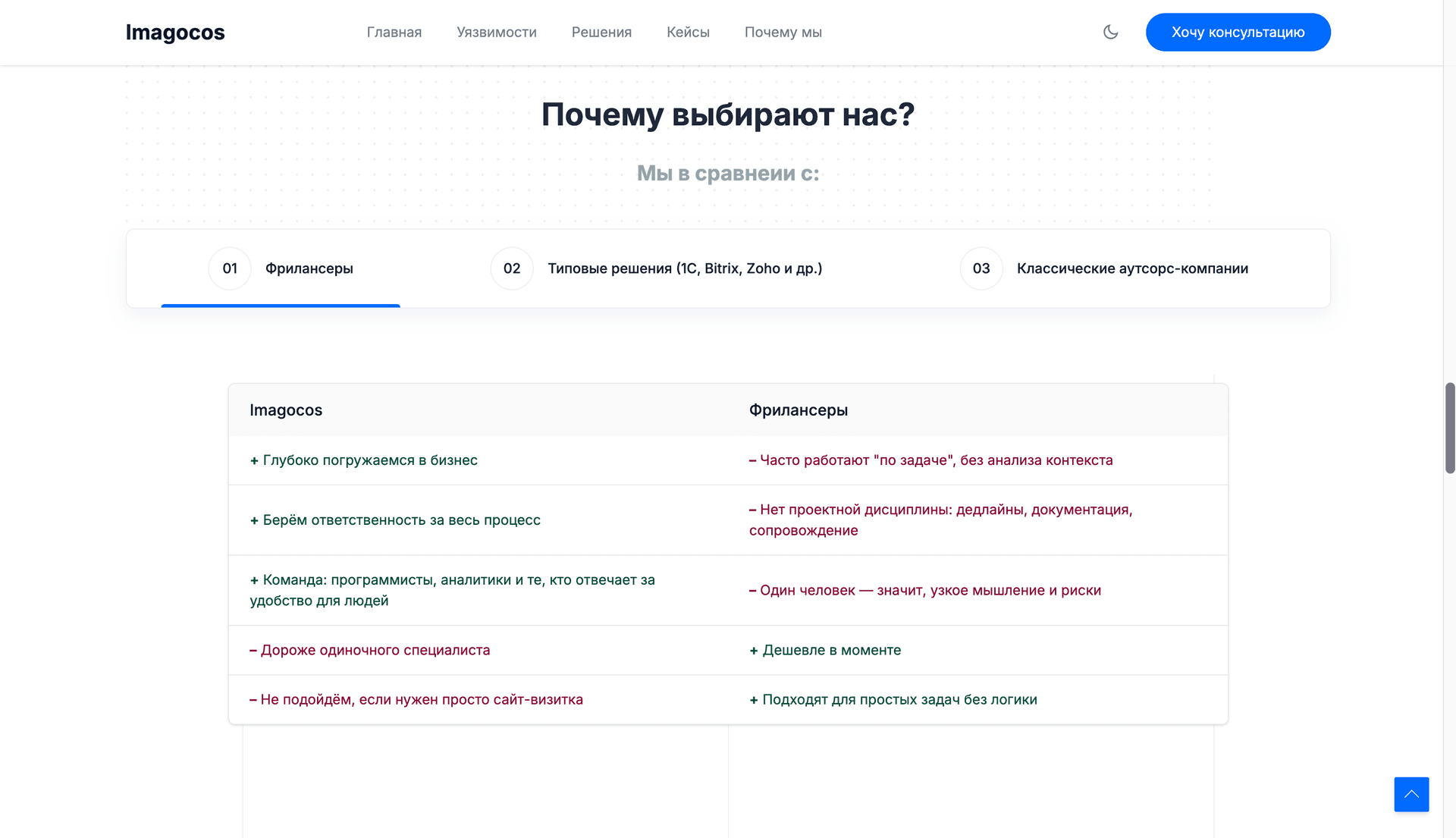
Task: Click the Imagocos logo
Action: click(x=175, y=32)
